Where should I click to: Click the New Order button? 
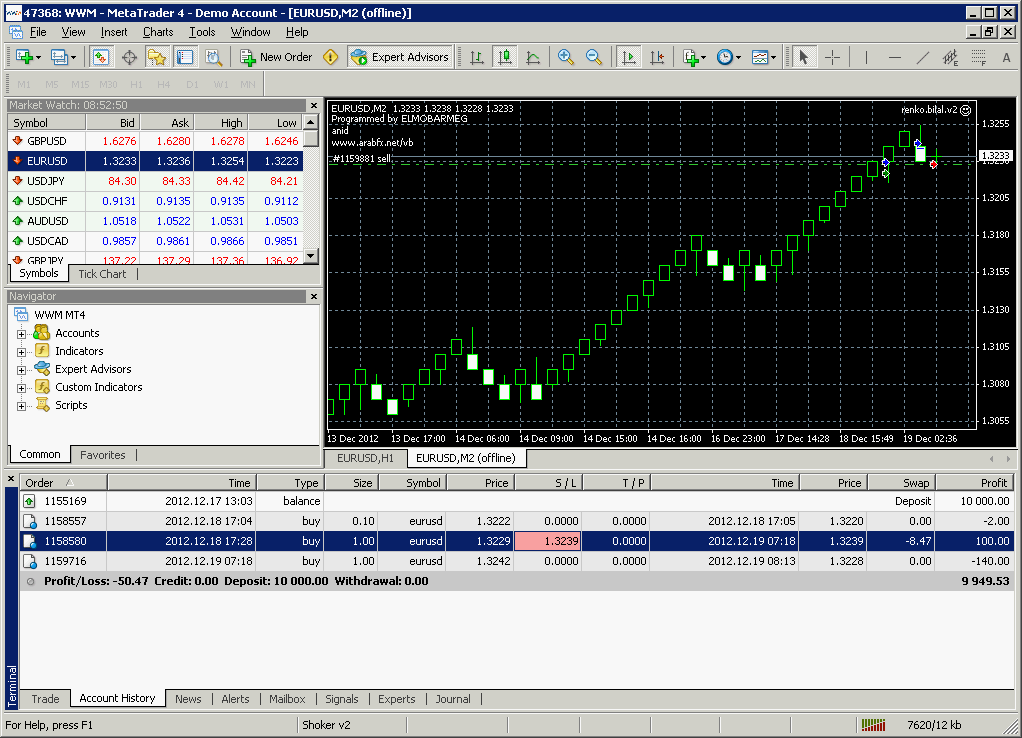coord(276,57)
